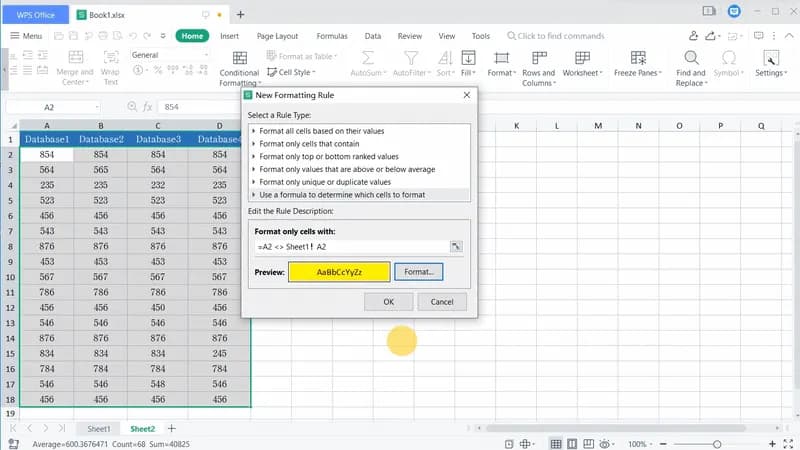Image resolution: width=800 pixels, height=450 pixels.
Task: Click the zoom slider handle
Action: [717, 444]
